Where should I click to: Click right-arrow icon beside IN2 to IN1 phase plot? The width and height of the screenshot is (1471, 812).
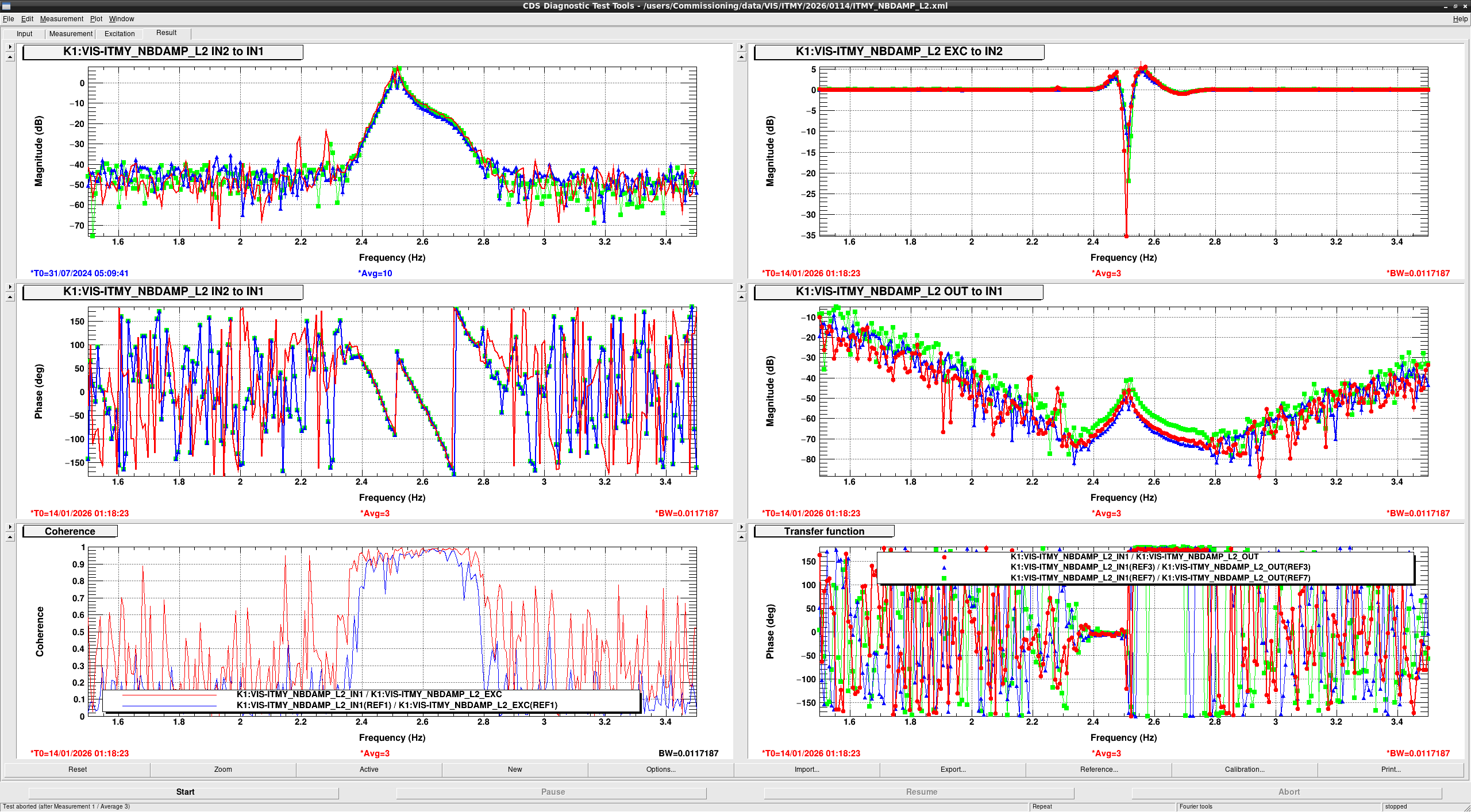(10, 287)
